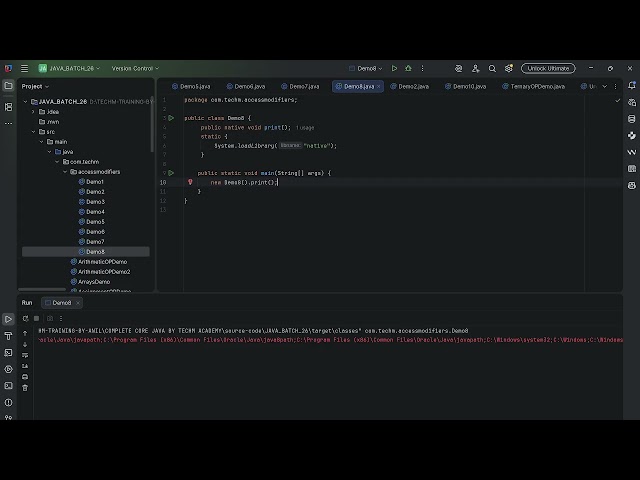The image size is (640, 480).
Task: Open ArraysDemo class
Action: point(90,282)
